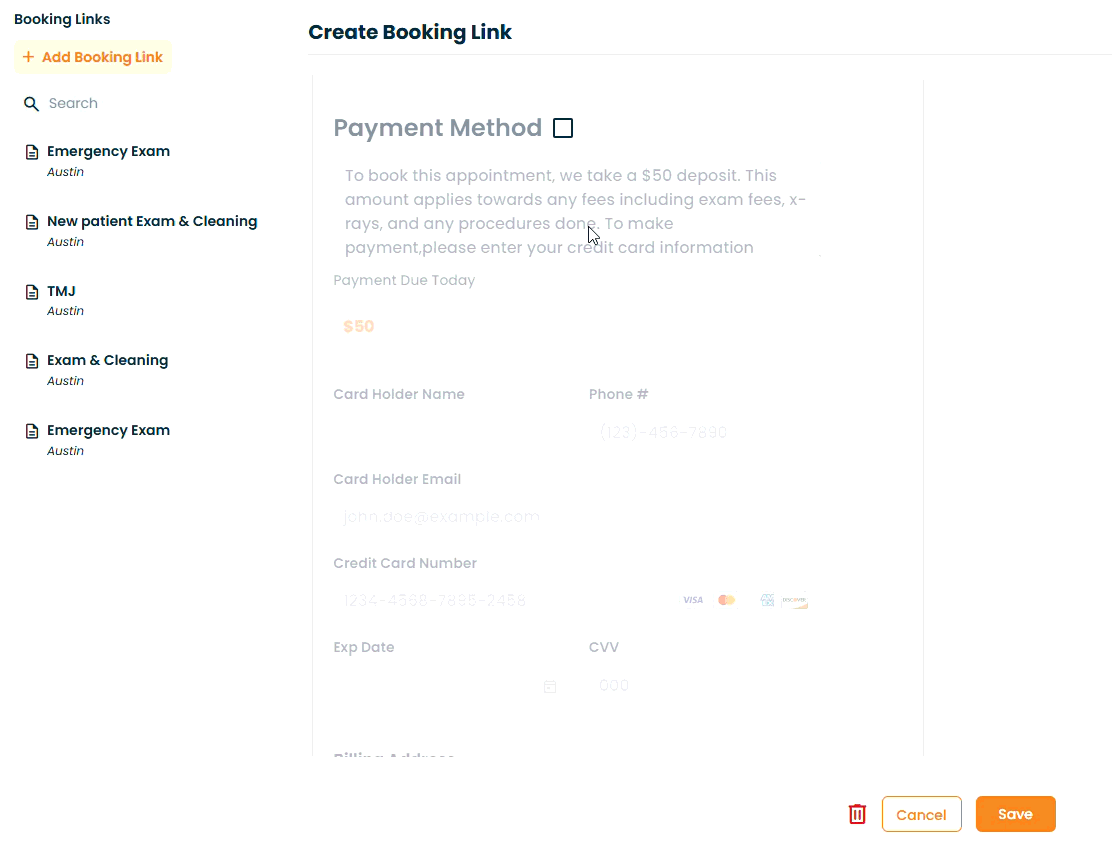This screenshot has height=844, width=1112.
Task: Click the calendar icon in Exp Date field
Action: (550, 687)
